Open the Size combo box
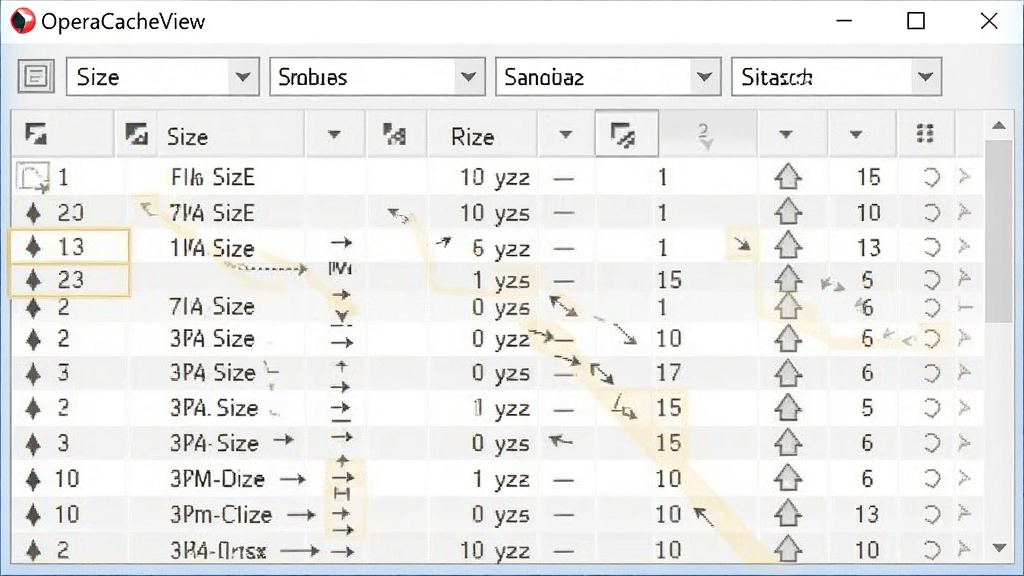This screenshot has width=1024, height=576. (x=163, y=76)
